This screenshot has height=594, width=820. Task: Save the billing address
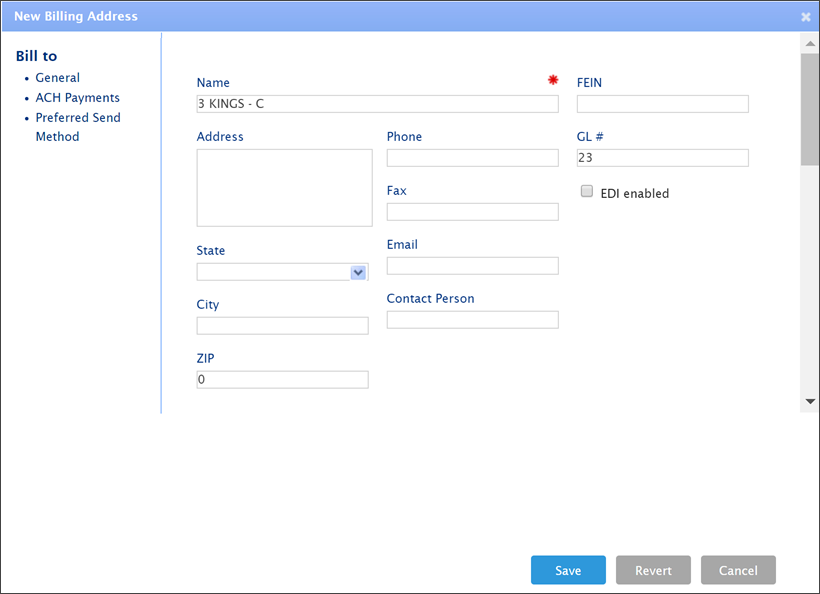(568, 570)
